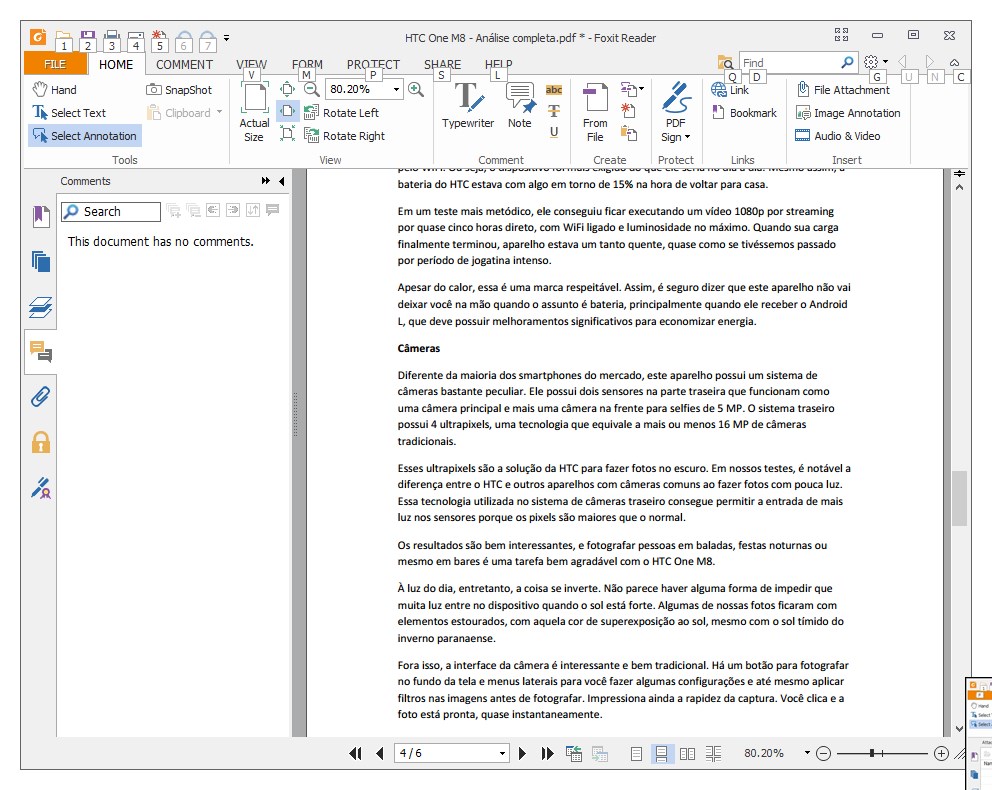This screenshot has height=790, width=992.
Task: Open the page number 4 / 6 dropdown
Action: 502,753
